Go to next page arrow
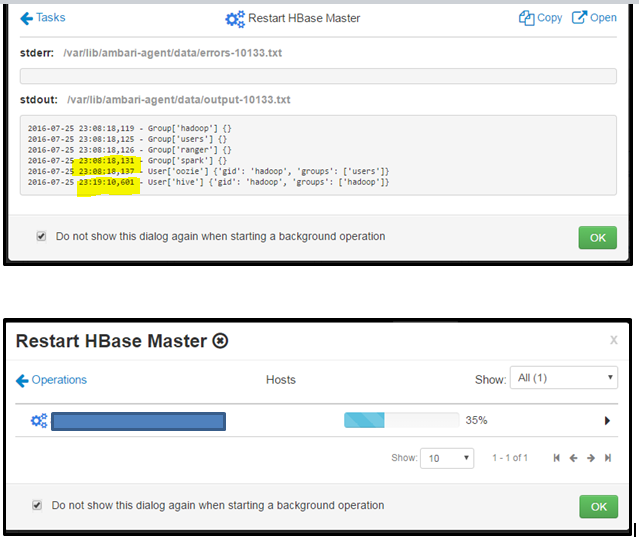This screenshot has width=639, height=540. [x=591, y=458]
